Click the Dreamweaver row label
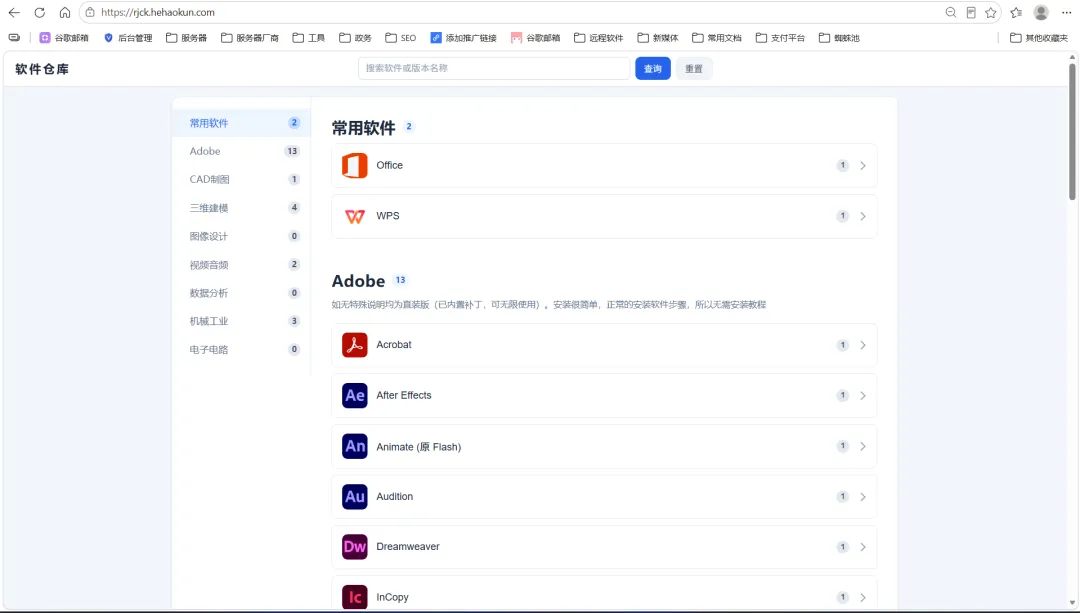 point(408,547)
